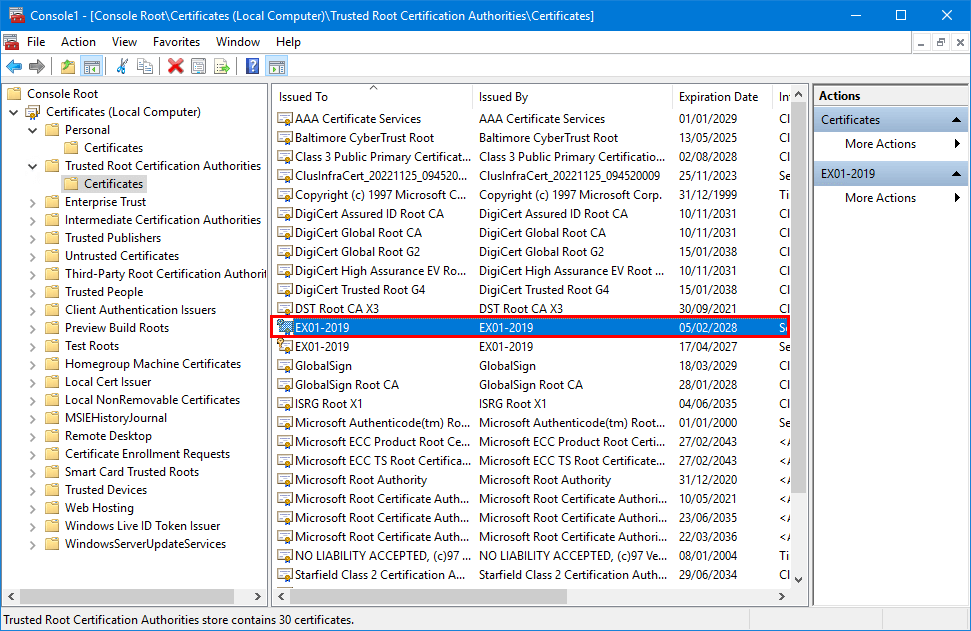Select Starfield Class 2 Certification row
971x631 pixels.
[532, 575]
